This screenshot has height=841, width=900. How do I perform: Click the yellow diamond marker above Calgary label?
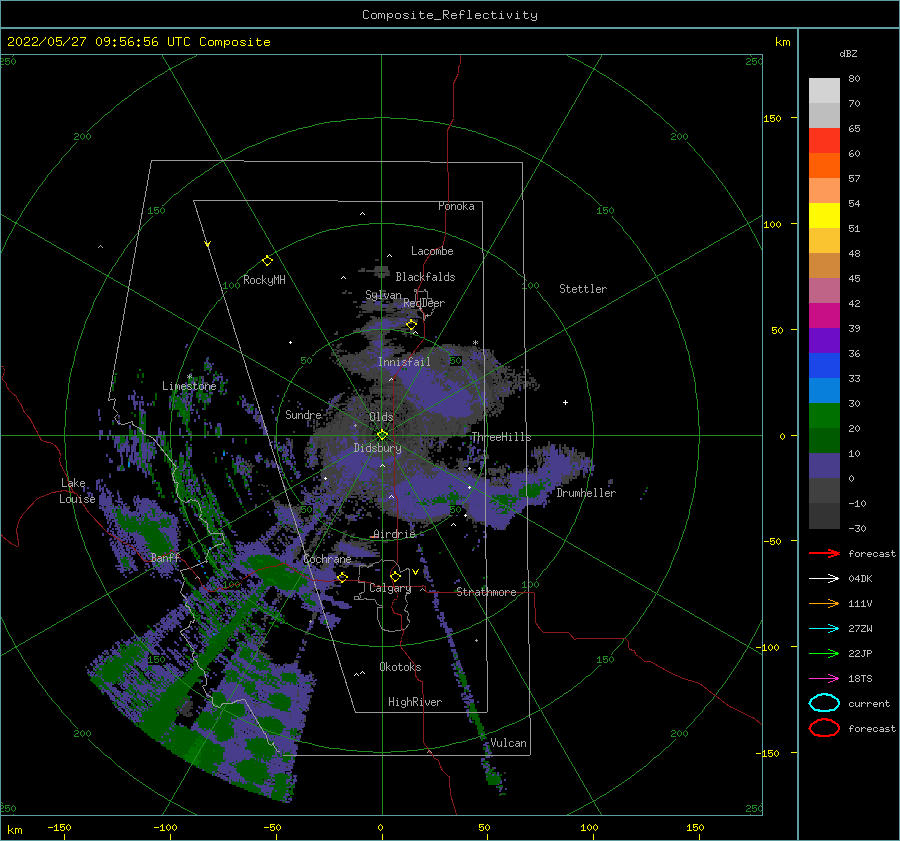pyautogui.click(x=395, y=576)
